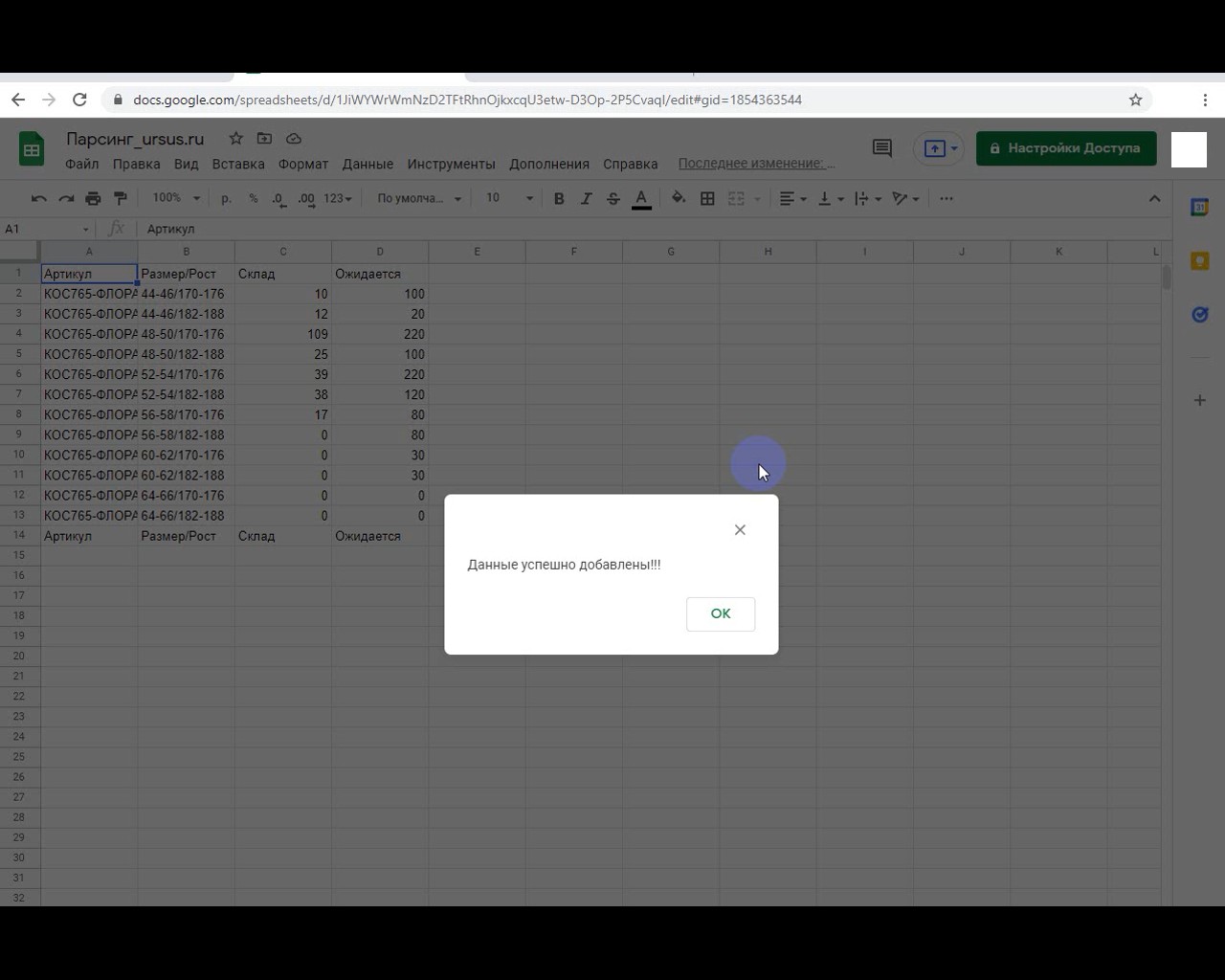The height and width of the screenshot is (980, 1225).
Task: Open the horizontal align dropdown
Action: tap(792, 198)
